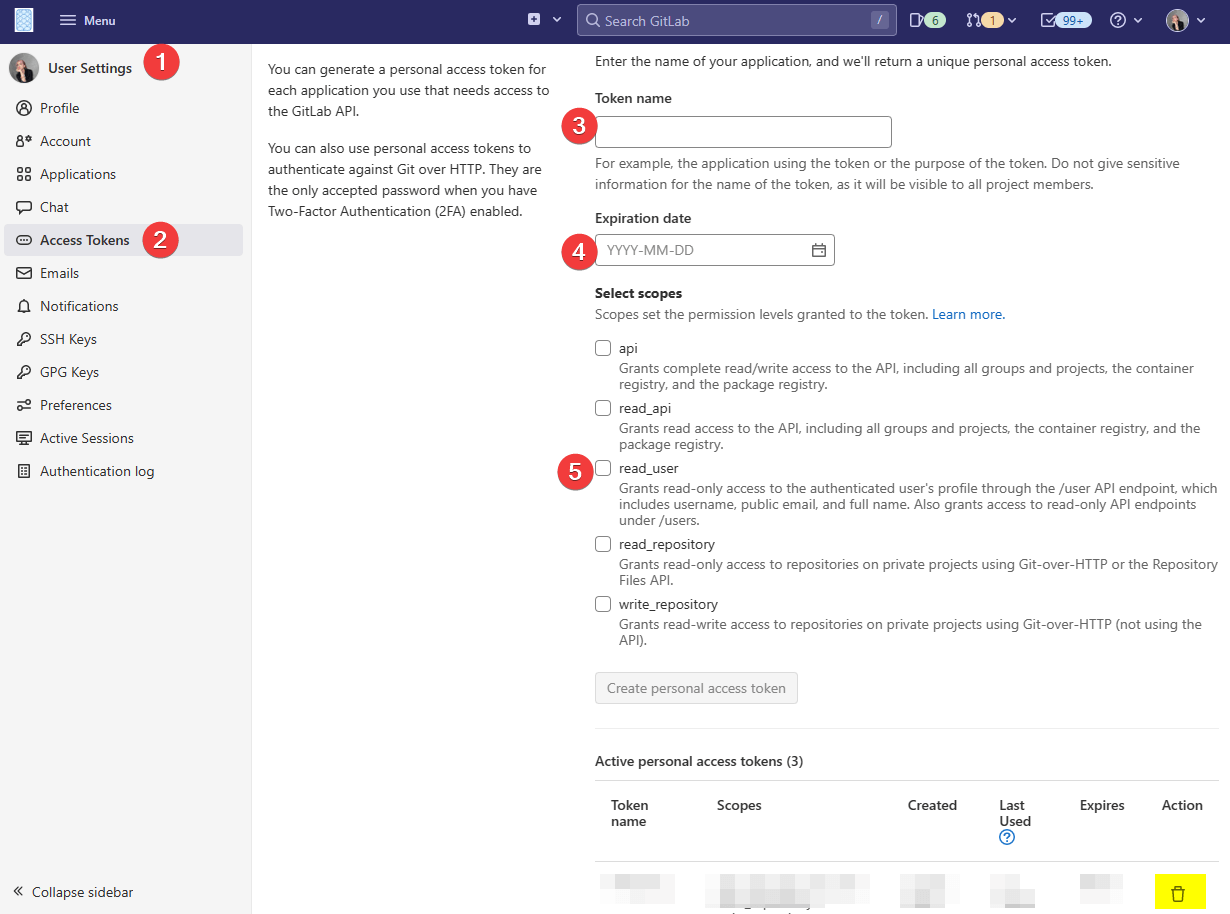Open the search field in the top bar
Viewport: 1230px width, 914px height.
click(736, 20)
